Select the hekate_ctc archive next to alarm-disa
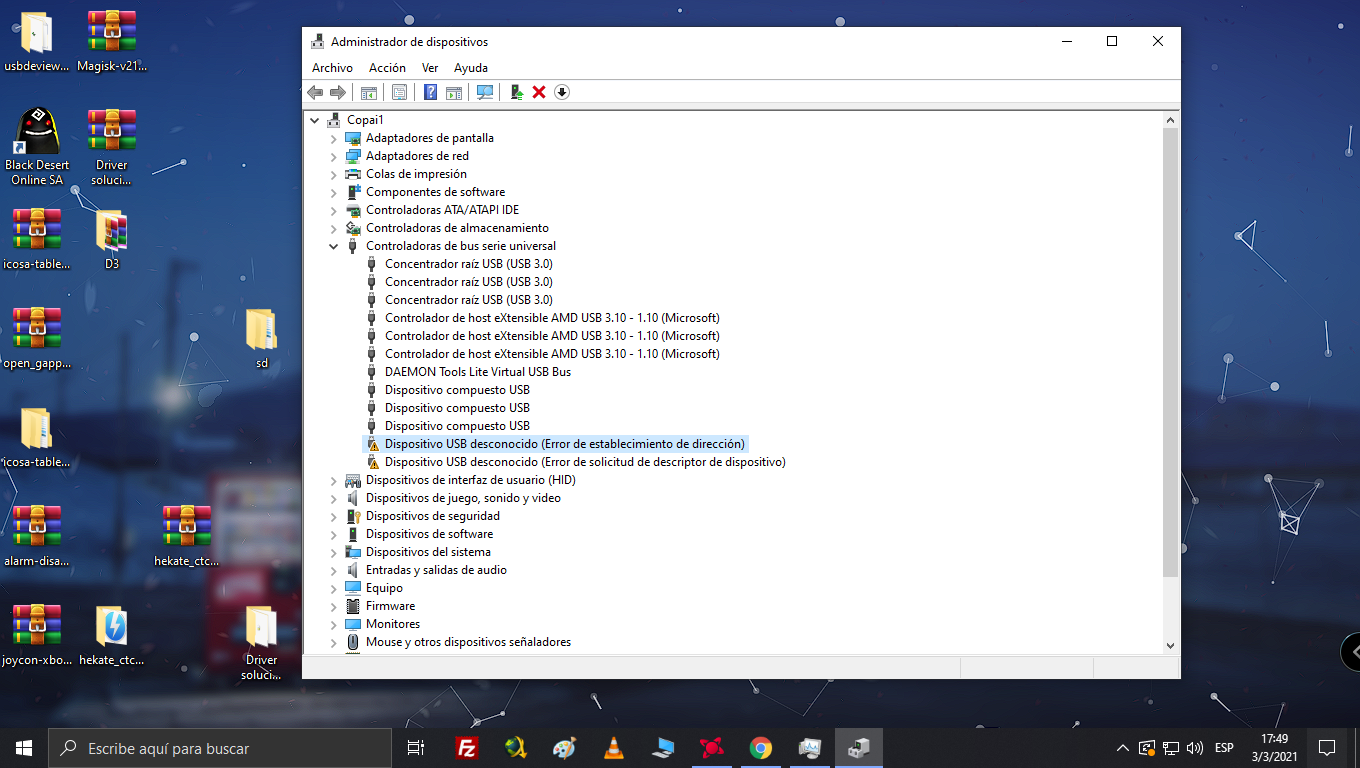Screen dimensions: 1360x768 point(187,536)
